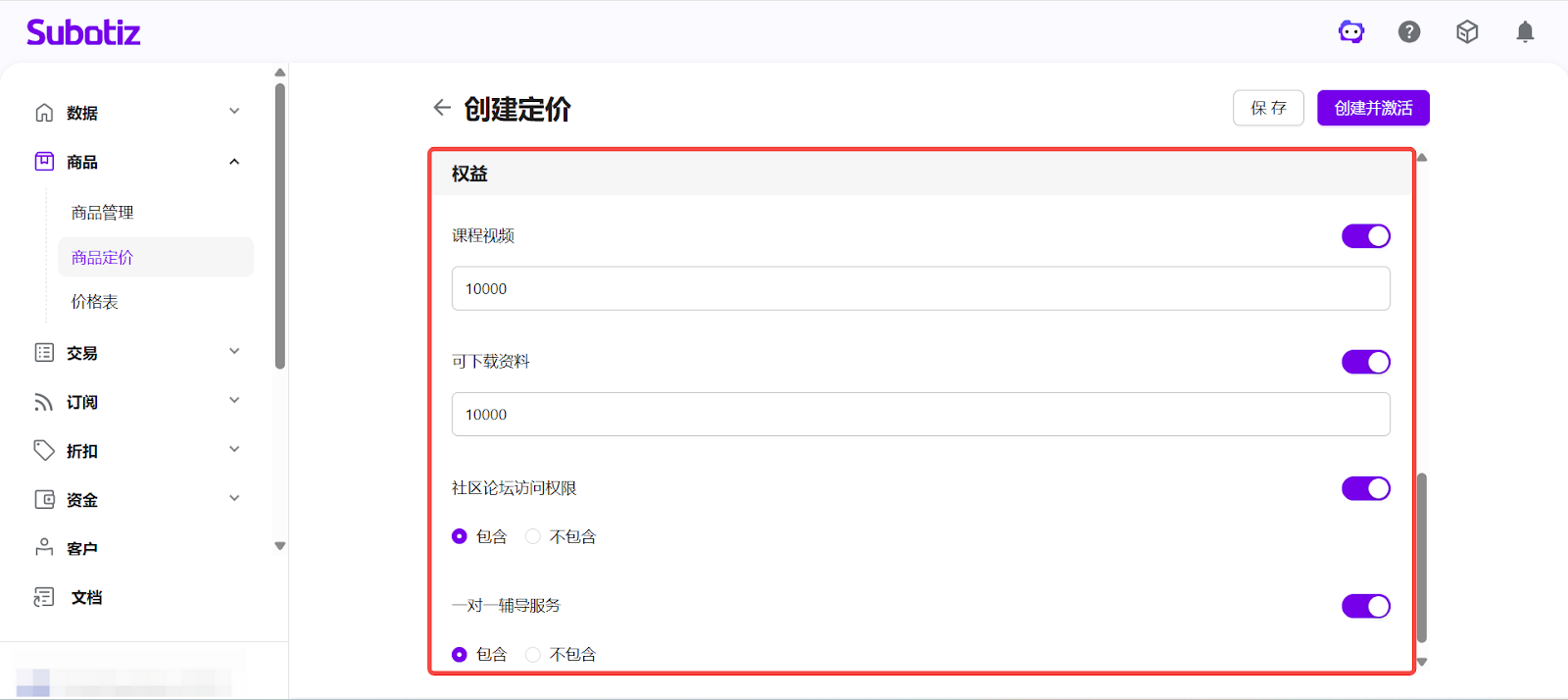Click the 保存 button
The width and height of the screenshot is (1568, 700).
1268,108
